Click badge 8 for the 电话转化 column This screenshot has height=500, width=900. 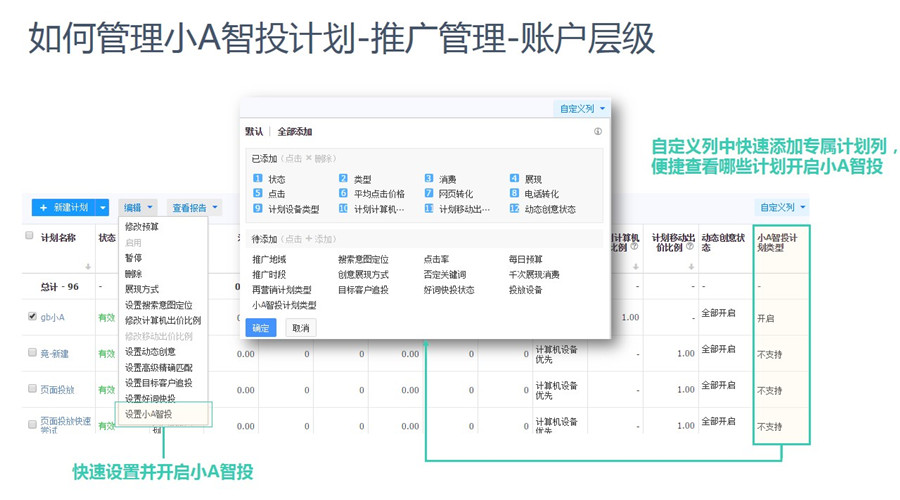(514, 193)
